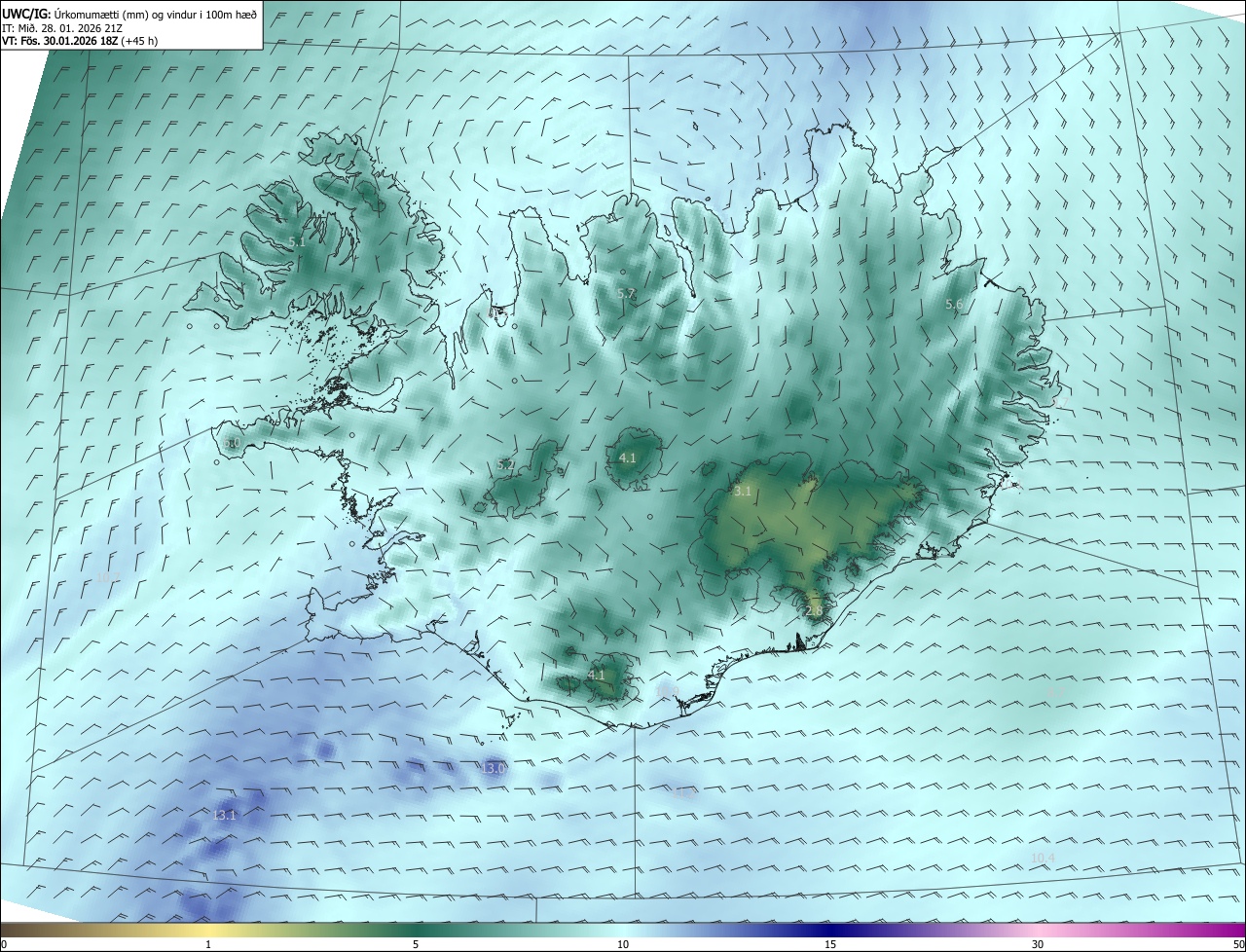Click the 5.2 value on the western glacier

[x=506, y=465]
